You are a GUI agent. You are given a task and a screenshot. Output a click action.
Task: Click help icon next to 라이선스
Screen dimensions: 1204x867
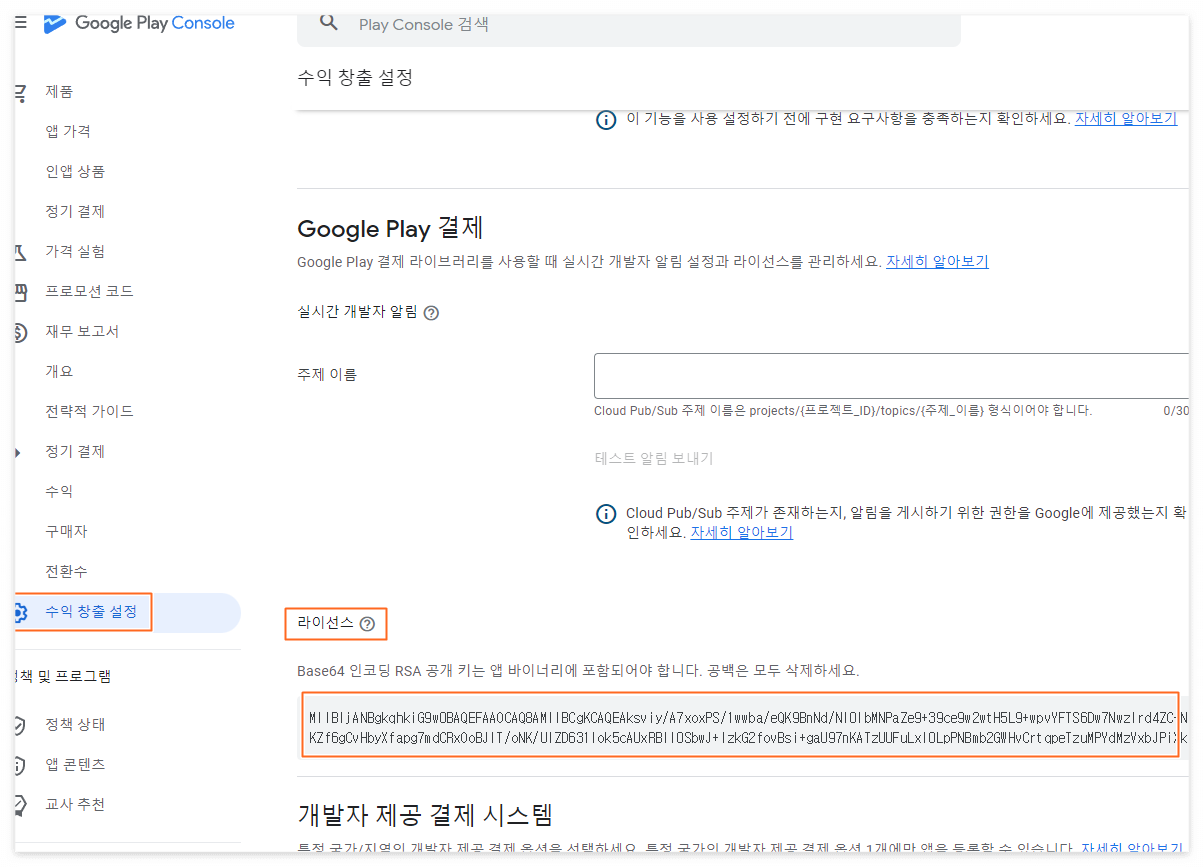point(367,624)
